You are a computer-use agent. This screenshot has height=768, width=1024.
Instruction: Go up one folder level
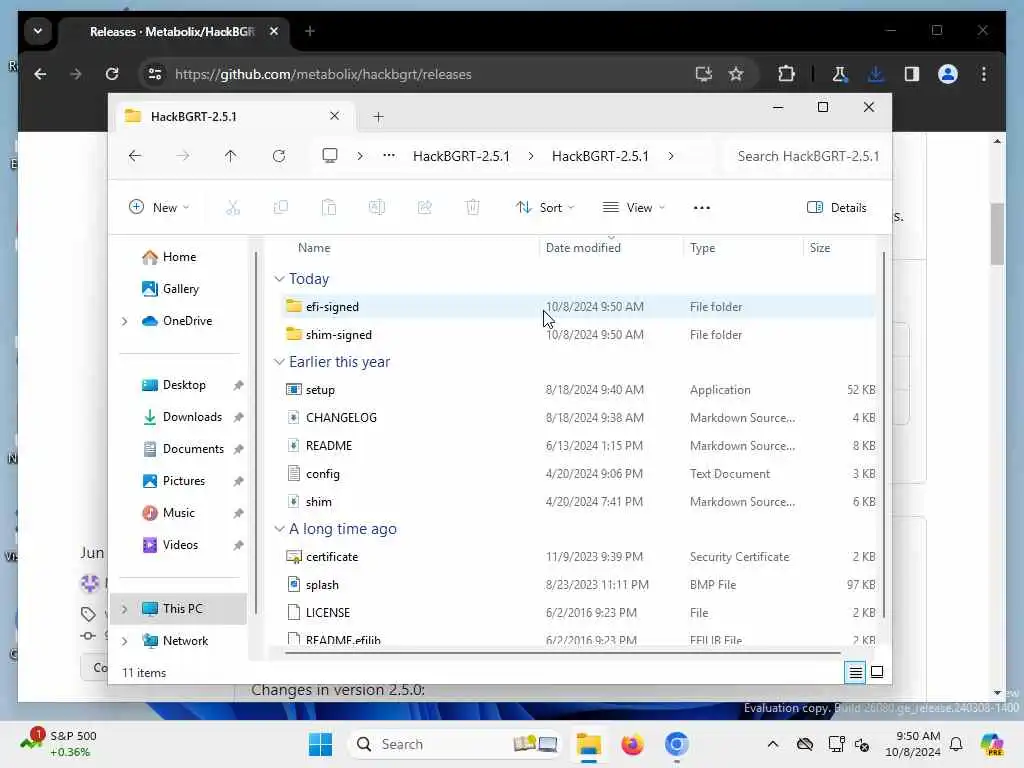pyautogui.click(x=231, y=156)
